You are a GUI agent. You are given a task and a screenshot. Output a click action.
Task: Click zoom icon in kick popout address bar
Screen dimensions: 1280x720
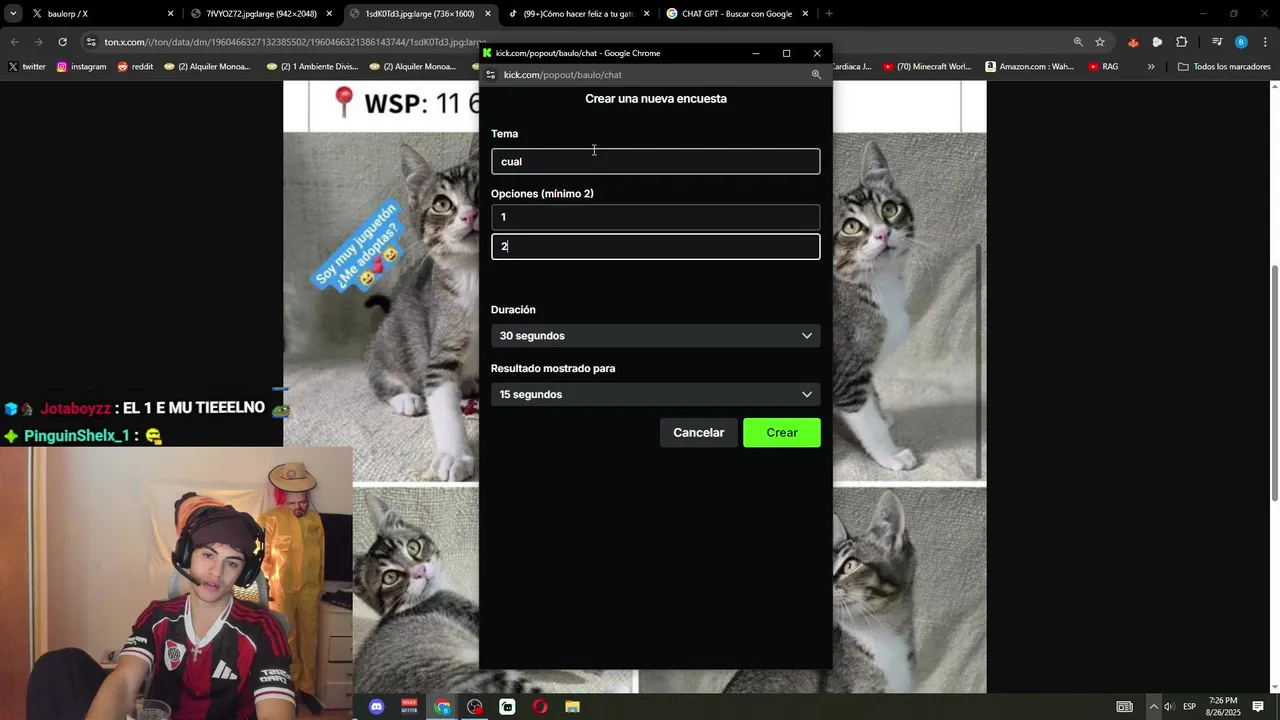816,75
